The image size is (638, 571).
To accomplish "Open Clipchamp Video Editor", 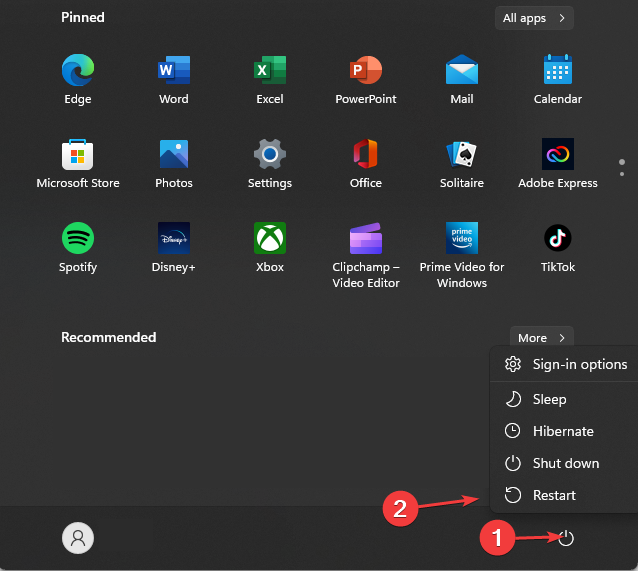I will point(366,255).
